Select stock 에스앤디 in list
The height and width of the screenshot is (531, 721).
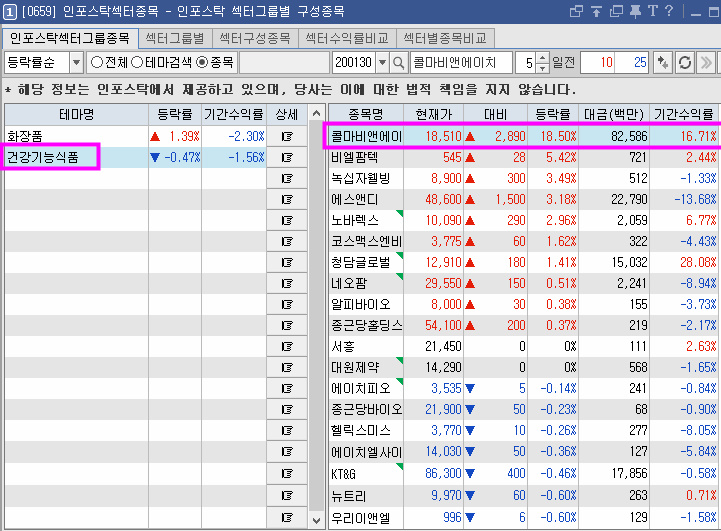[x=523, y=200]
